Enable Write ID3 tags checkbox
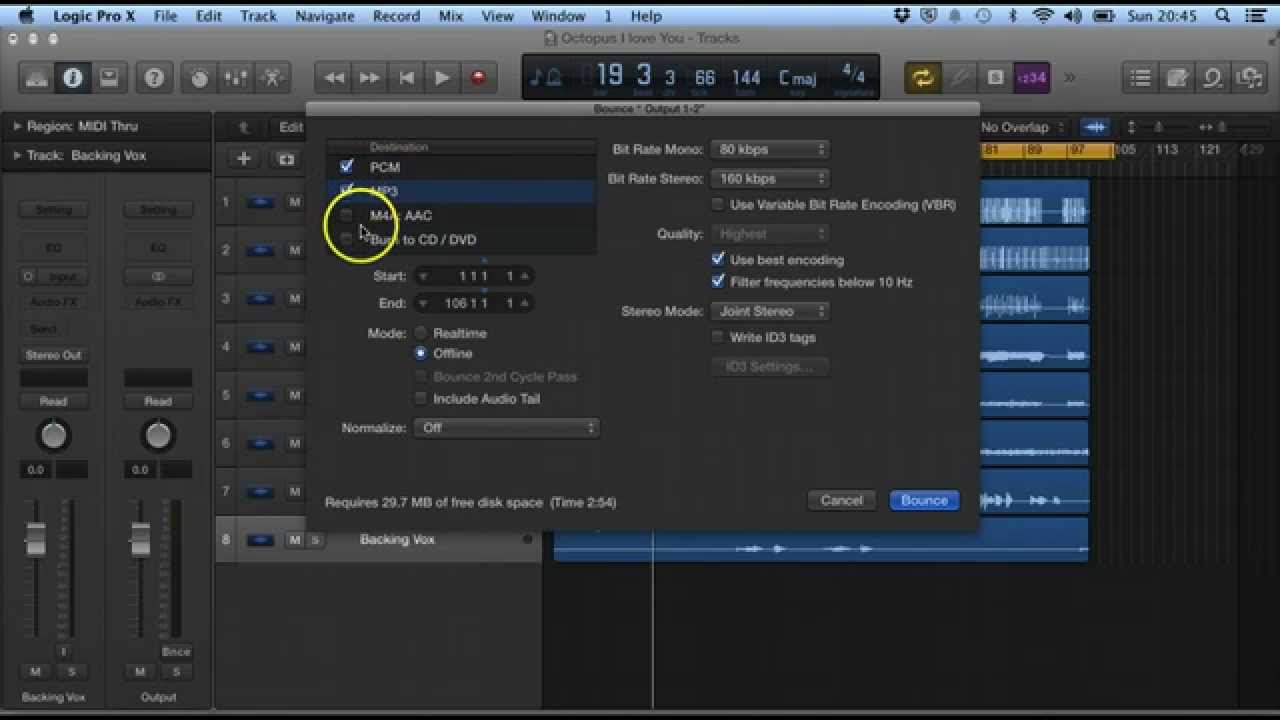This screenshot has width=1280, height=720. pos(717,337)
